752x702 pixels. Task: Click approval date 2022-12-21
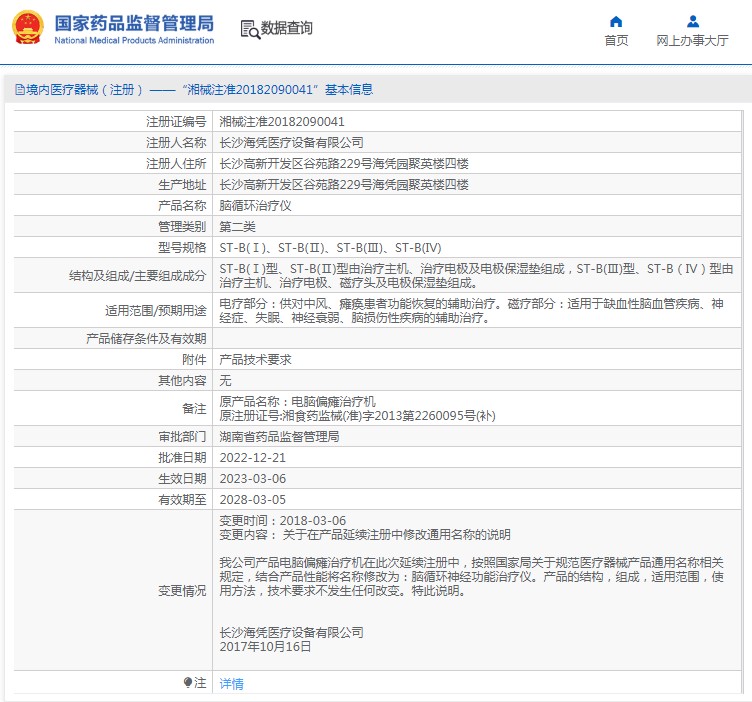click(252, 458)
